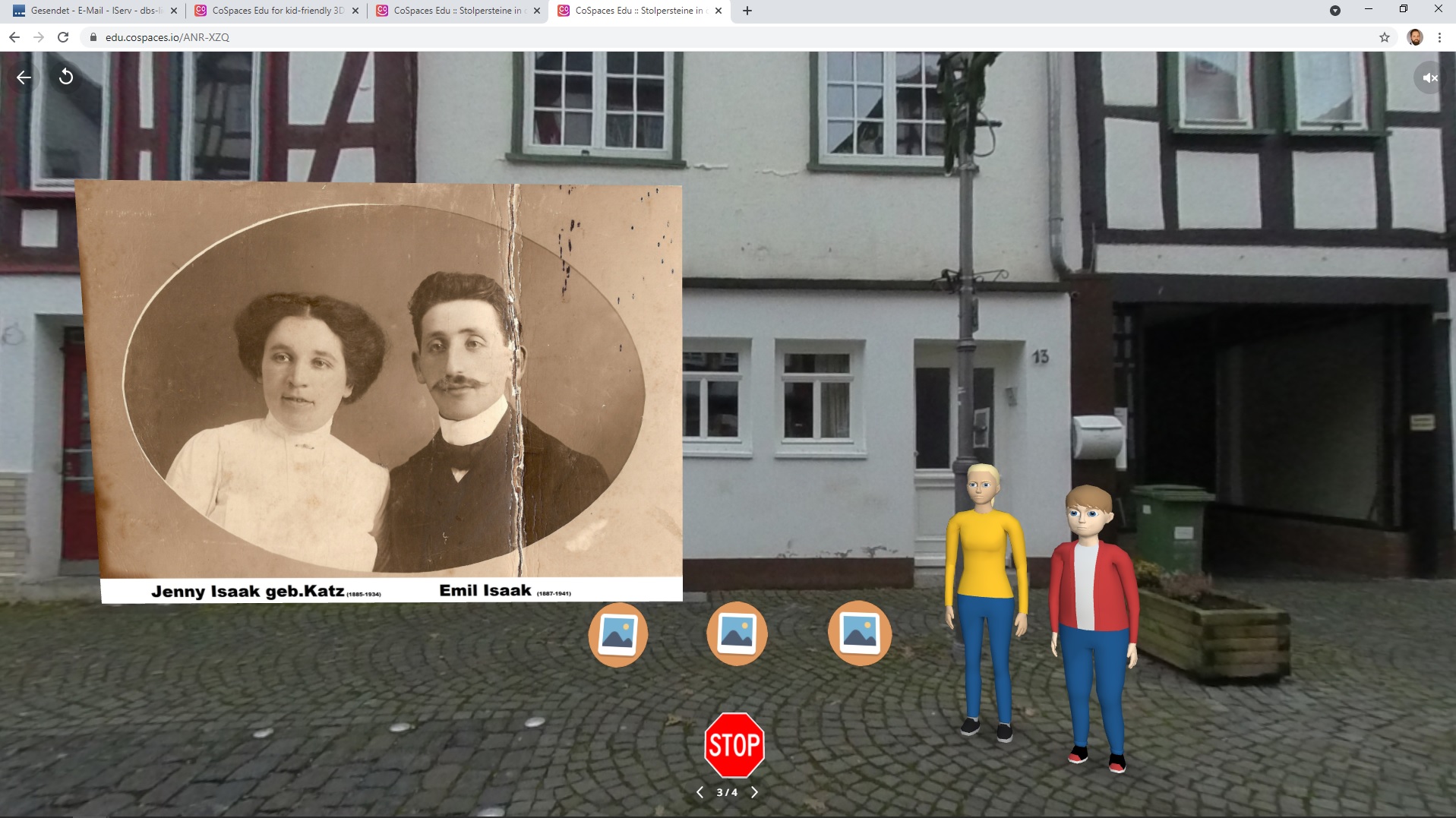The width and height of the screenshot is (1456, 818).
Task: Open the rightmost photo hotspot
Action: [859, 633]
